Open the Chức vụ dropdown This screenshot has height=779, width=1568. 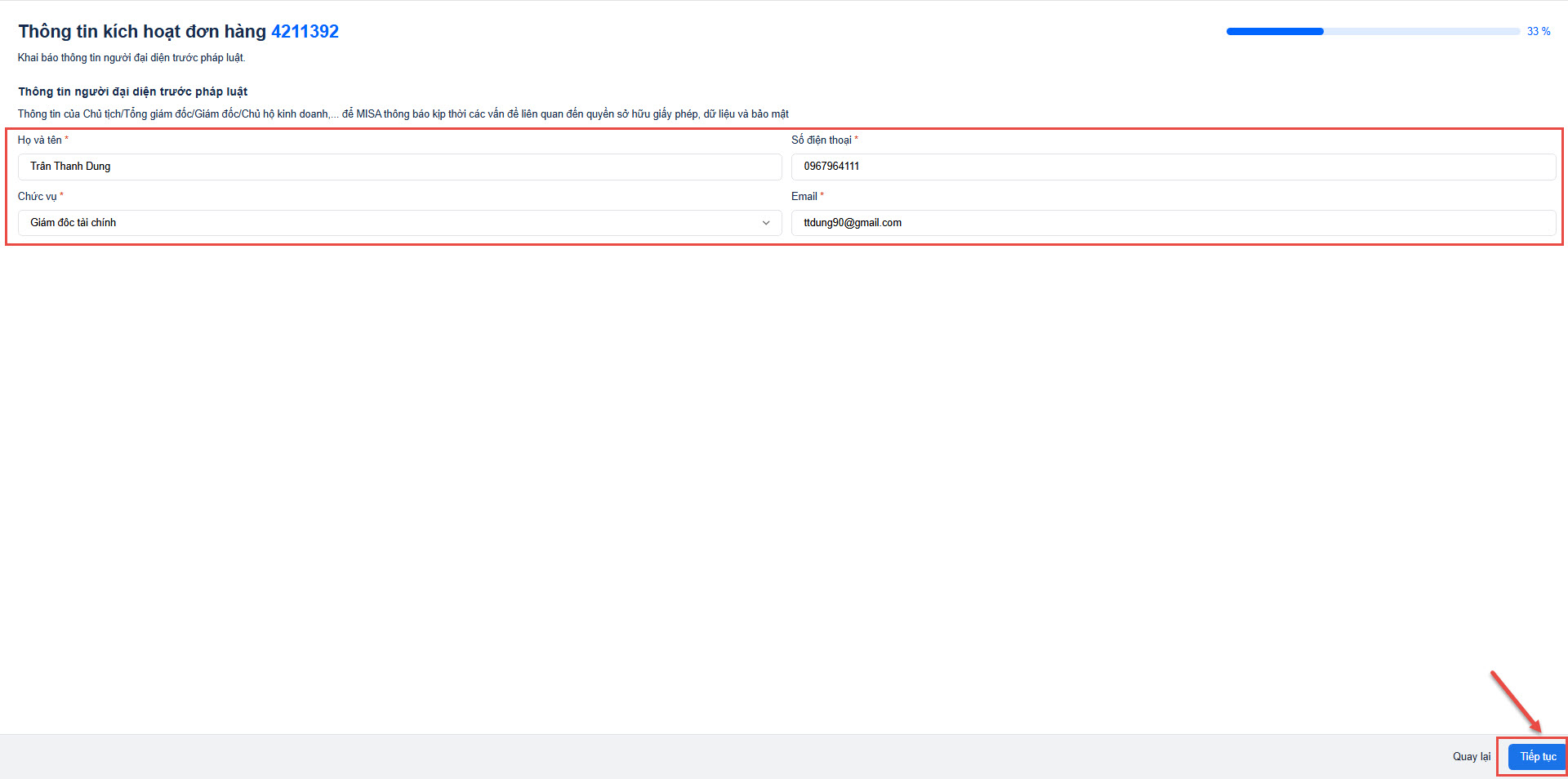point(399,223)
